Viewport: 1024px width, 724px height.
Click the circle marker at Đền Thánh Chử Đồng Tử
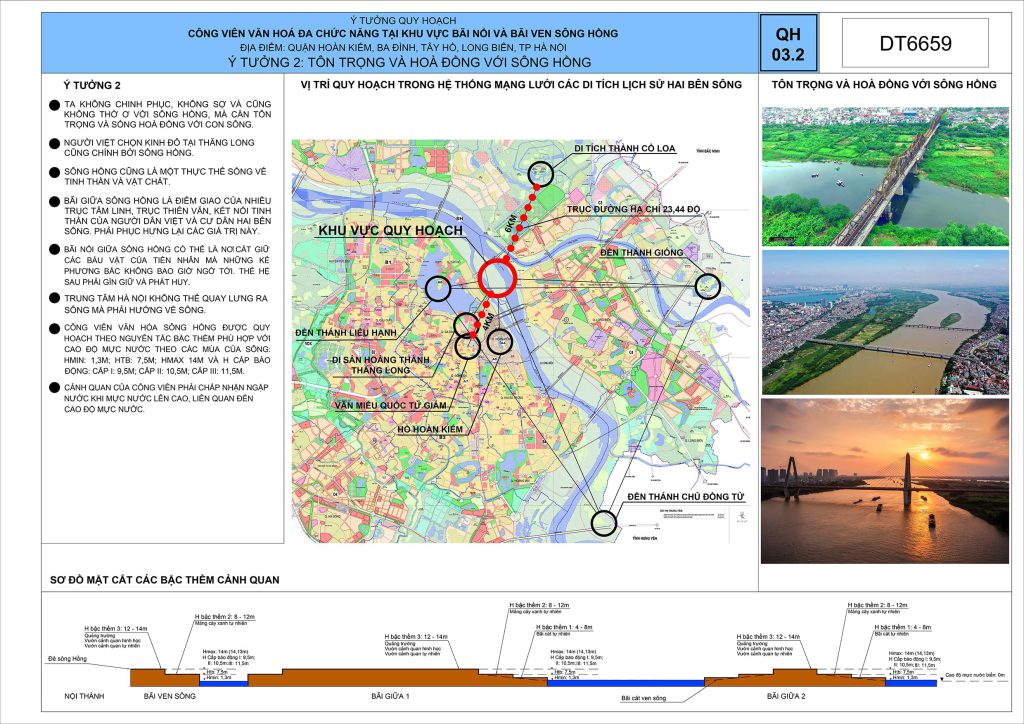603,522
